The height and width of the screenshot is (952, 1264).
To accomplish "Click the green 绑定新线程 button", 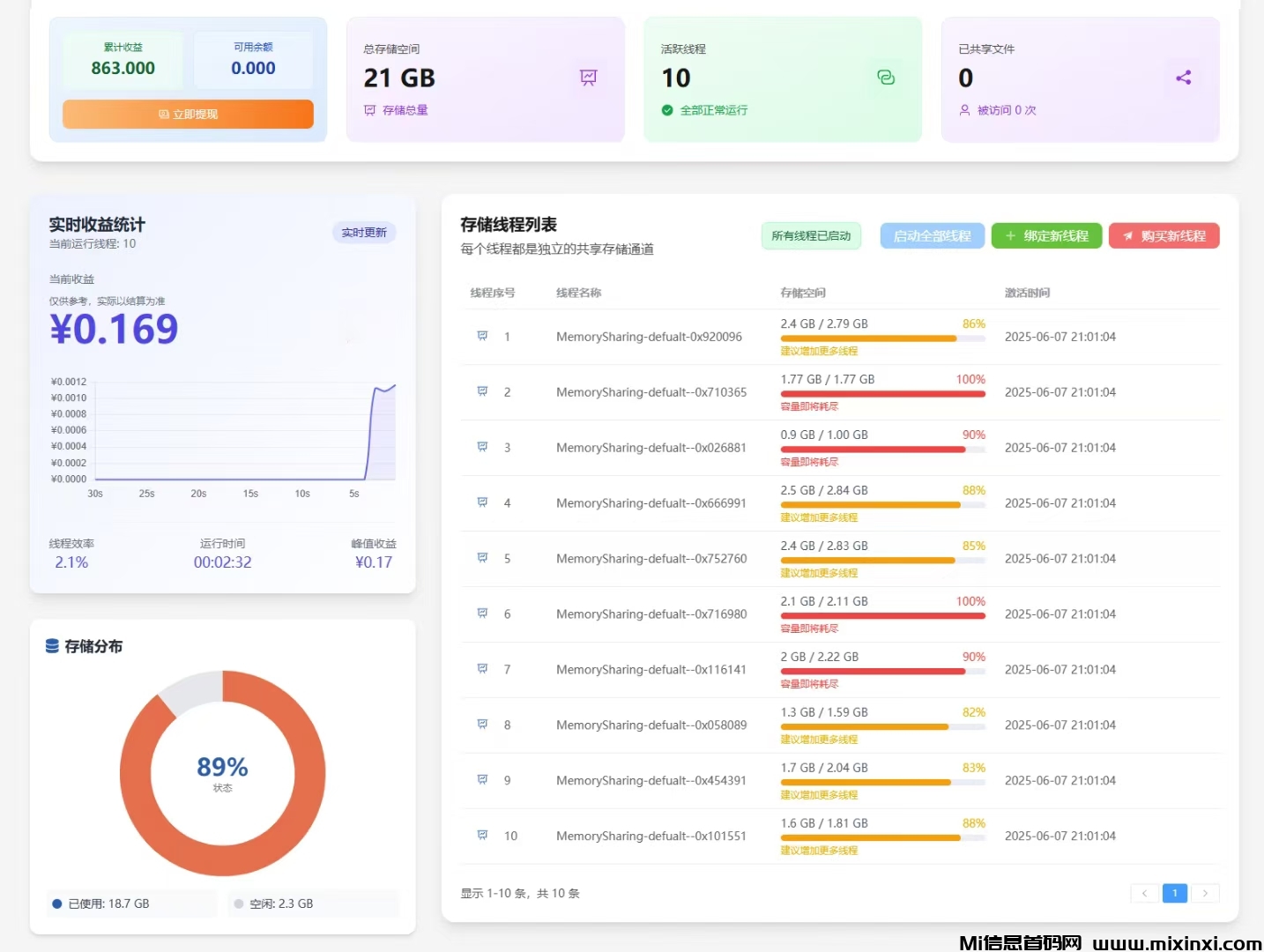I will pos(1046,236).
